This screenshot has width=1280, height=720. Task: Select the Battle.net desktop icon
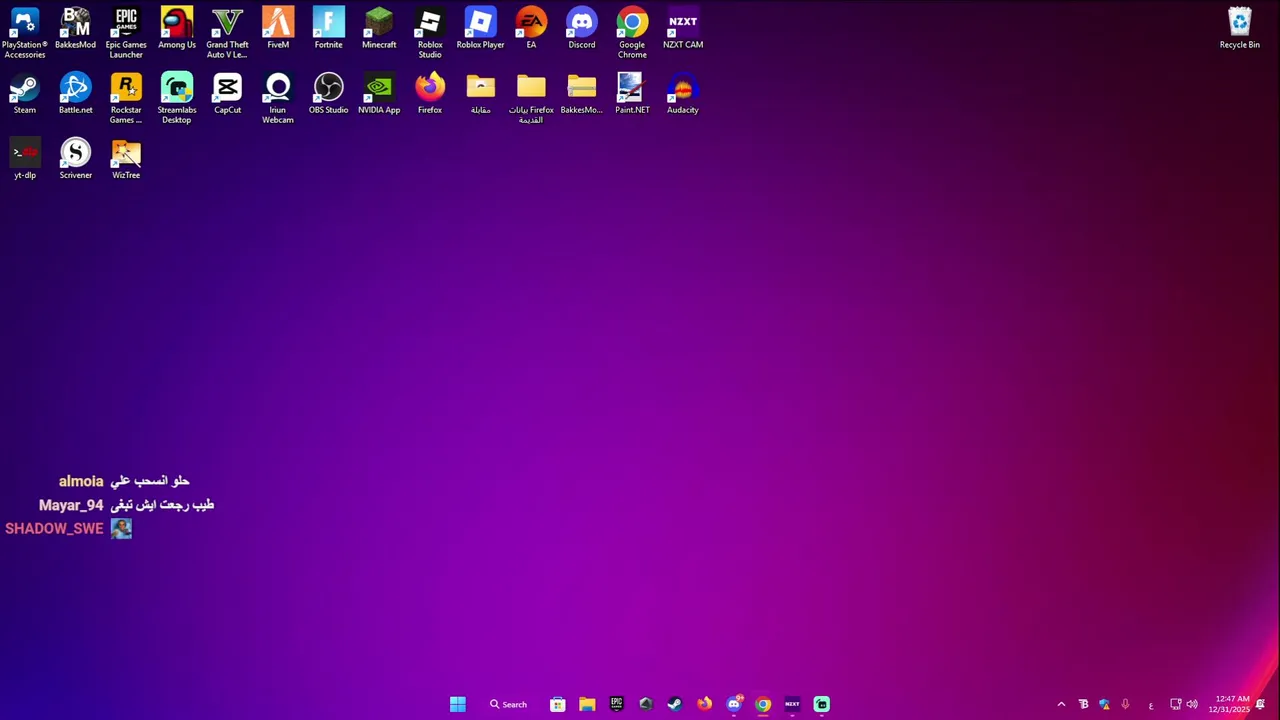[x=75, y=94]
